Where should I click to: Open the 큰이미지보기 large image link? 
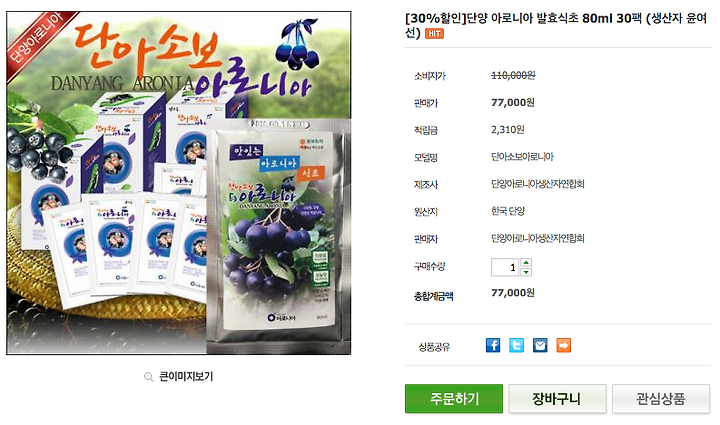tap(186, 377)
